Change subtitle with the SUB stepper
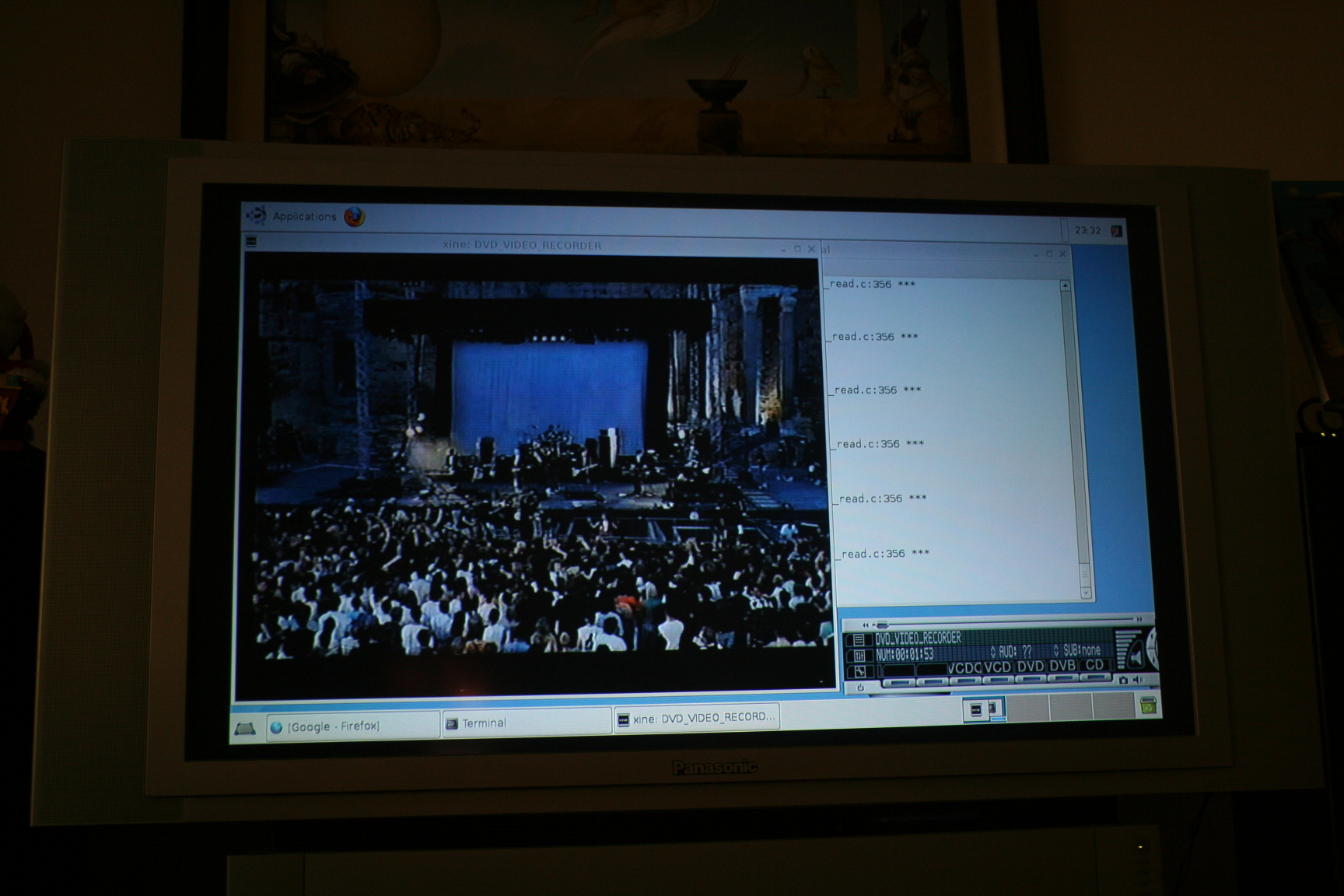 pos(1055,650)
